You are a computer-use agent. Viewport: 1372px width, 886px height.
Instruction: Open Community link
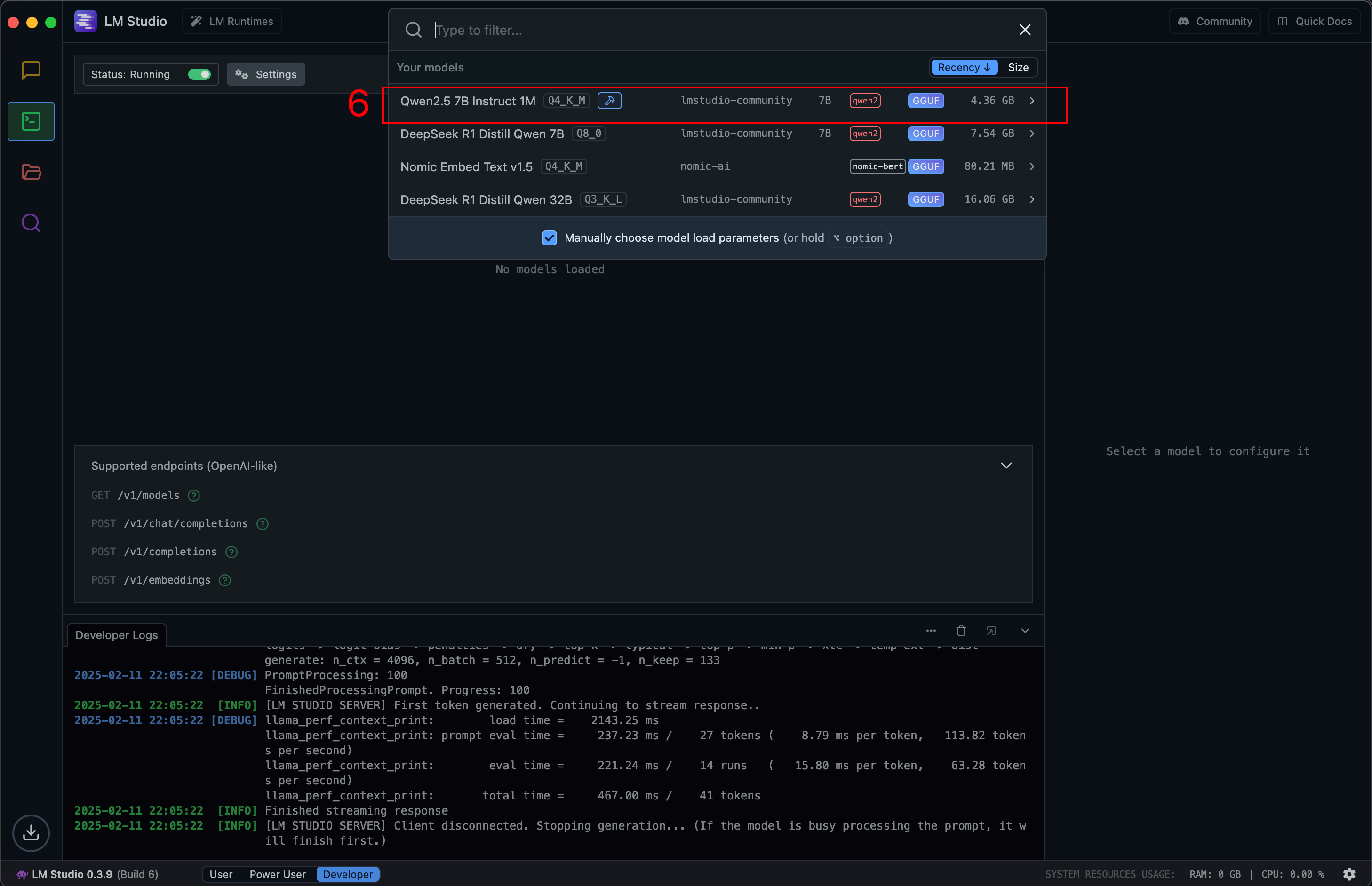click(x=1214, y=21)
